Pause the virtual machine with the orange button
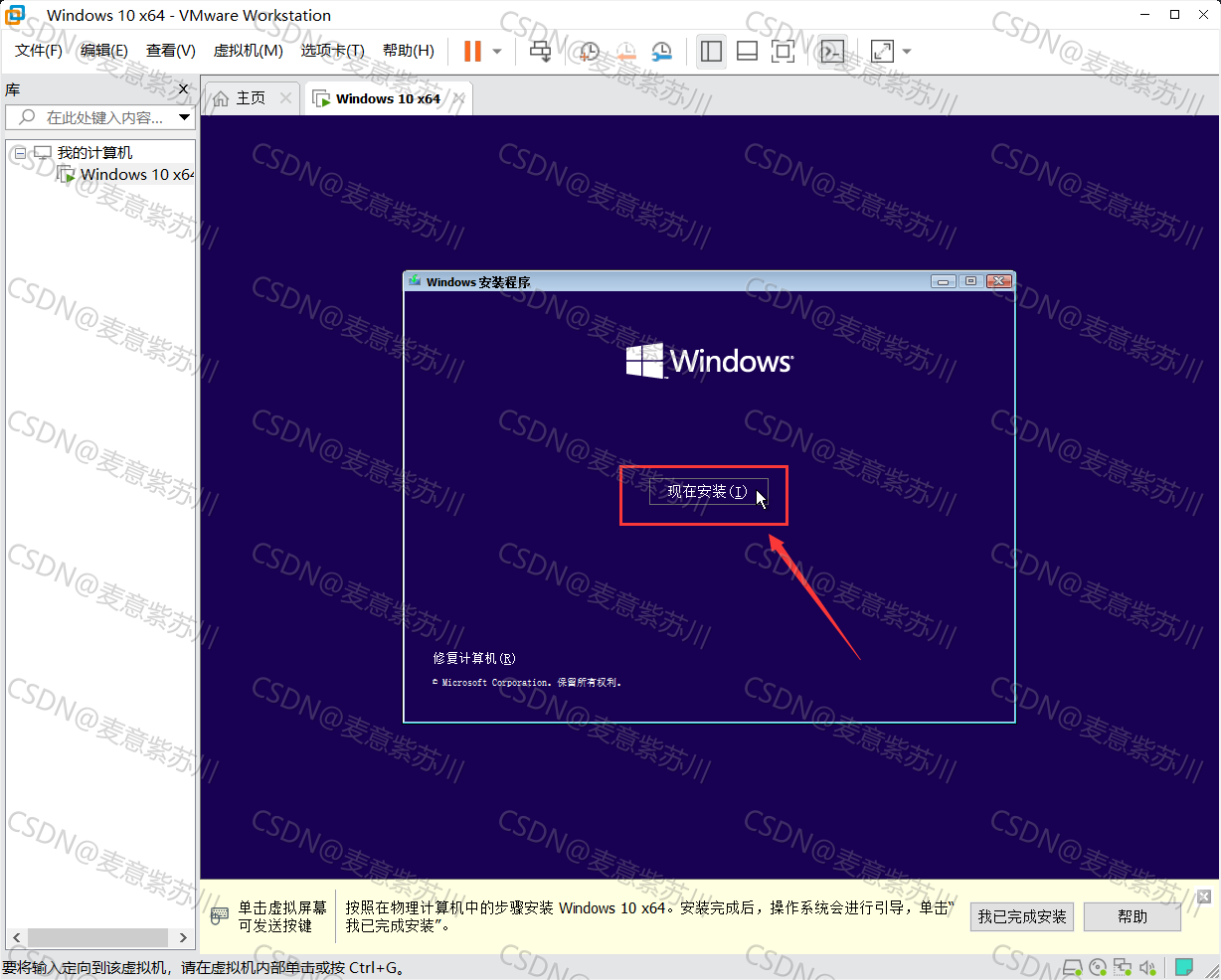Viewport: 1221px width, 980px height. click(x=472, y=51)
